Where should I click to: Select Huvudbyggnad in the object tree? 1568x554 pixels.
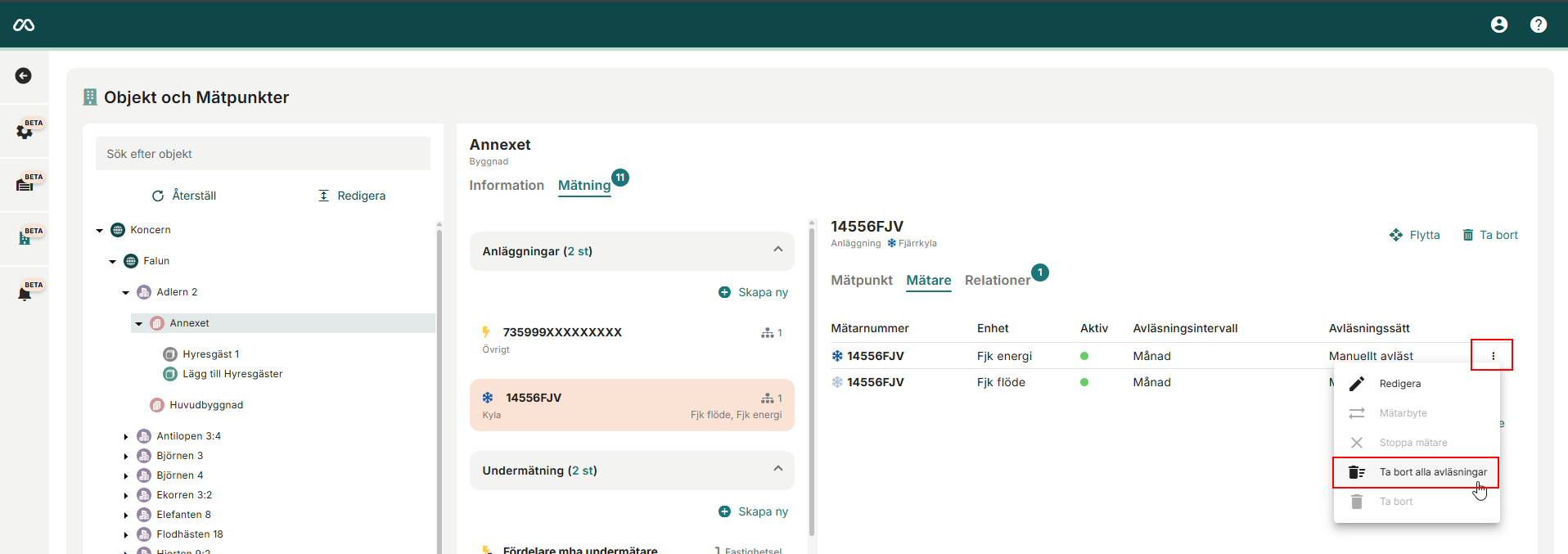[205, 405]
